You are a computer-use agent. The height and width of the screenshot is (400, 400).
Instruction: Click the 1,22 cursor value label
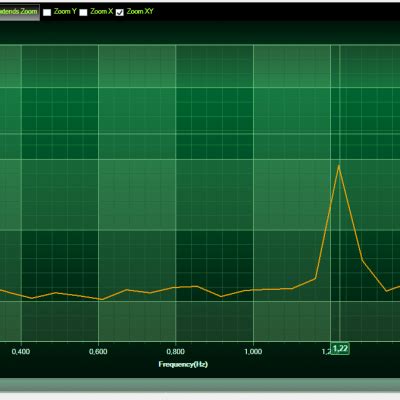pos(340,349)
